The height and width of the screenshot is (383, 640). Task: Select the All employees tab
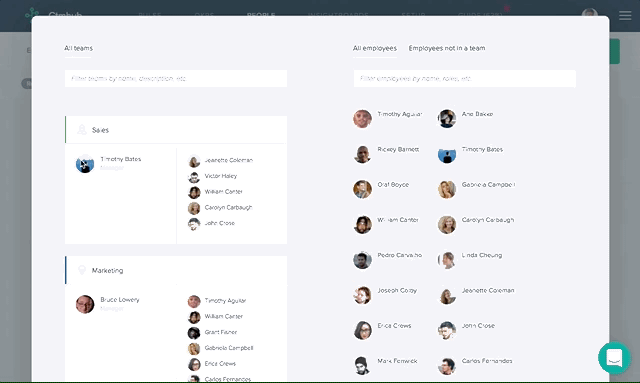coord(375,48)
